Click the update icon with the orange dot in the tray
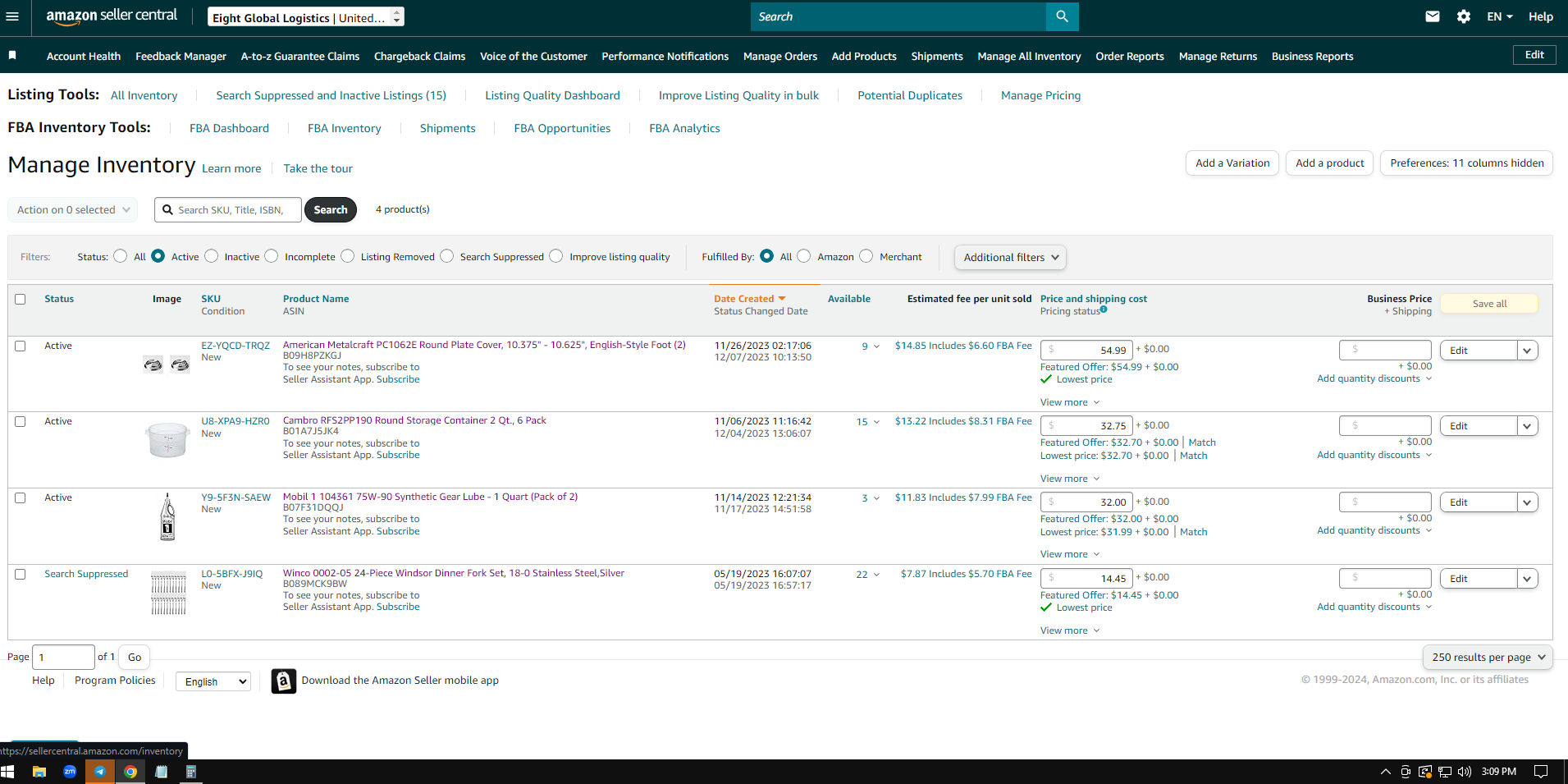Screen dimensions: 1568x784 coord(1425,772)
